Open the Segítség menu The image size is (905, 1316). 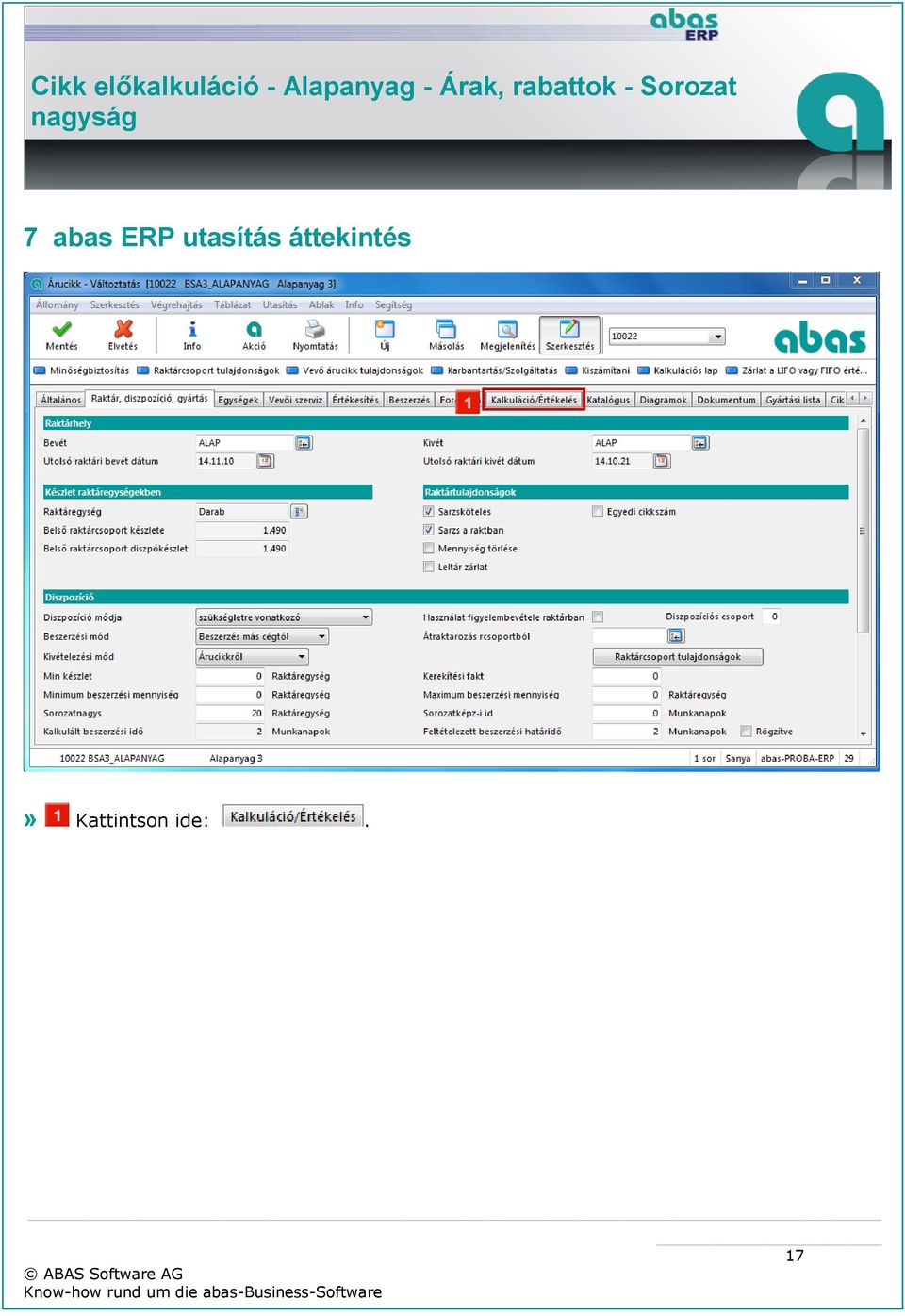point(393,305)
